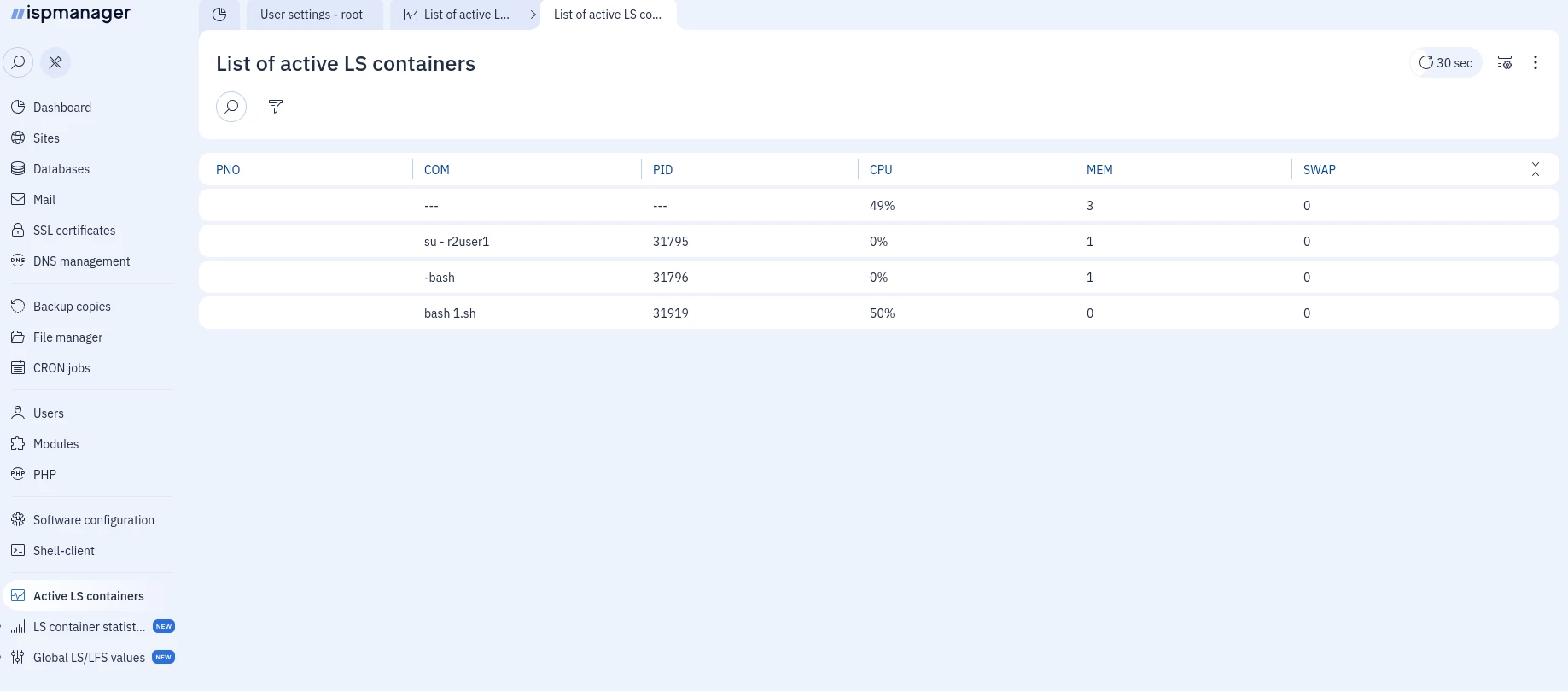The width and height of the screenshot is (1568, 691).
Task: Open Global LS/LFS values
Action: pyautogui.click(x=89, y=658)
